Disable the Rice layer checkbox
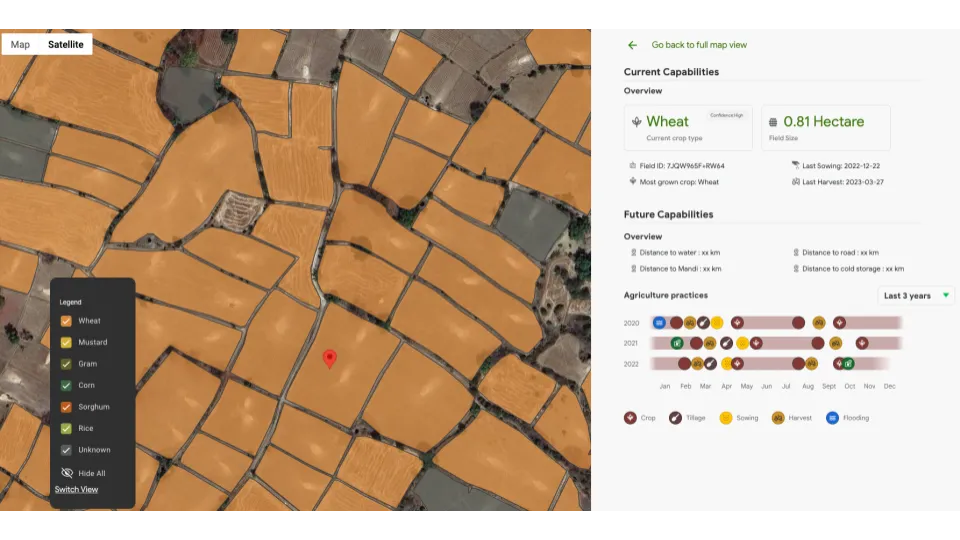The height and width of the screenshot is (540, 960). coord(66,428)
